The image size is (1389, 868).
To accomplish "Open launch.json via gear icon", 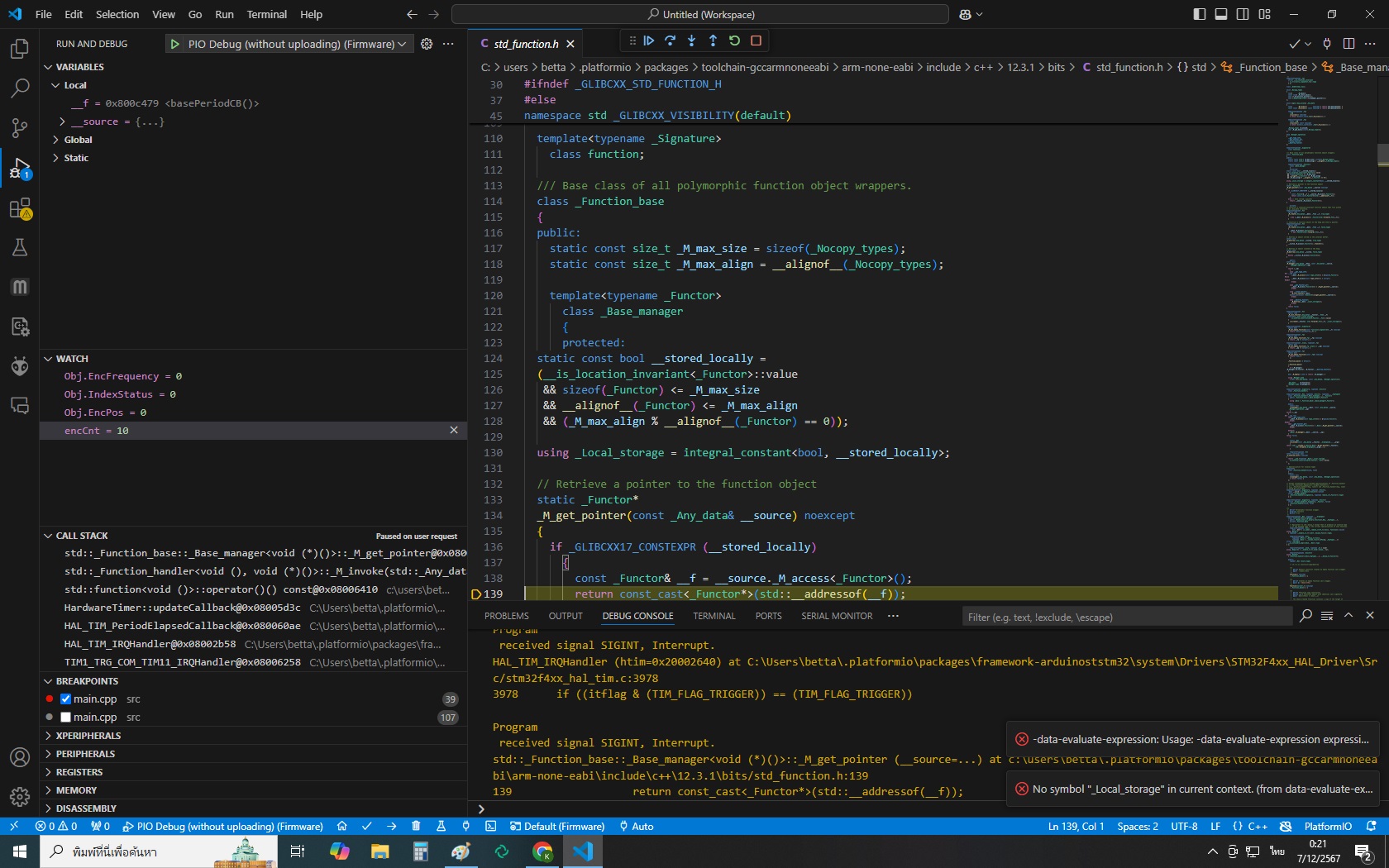I will pos(427,44).
